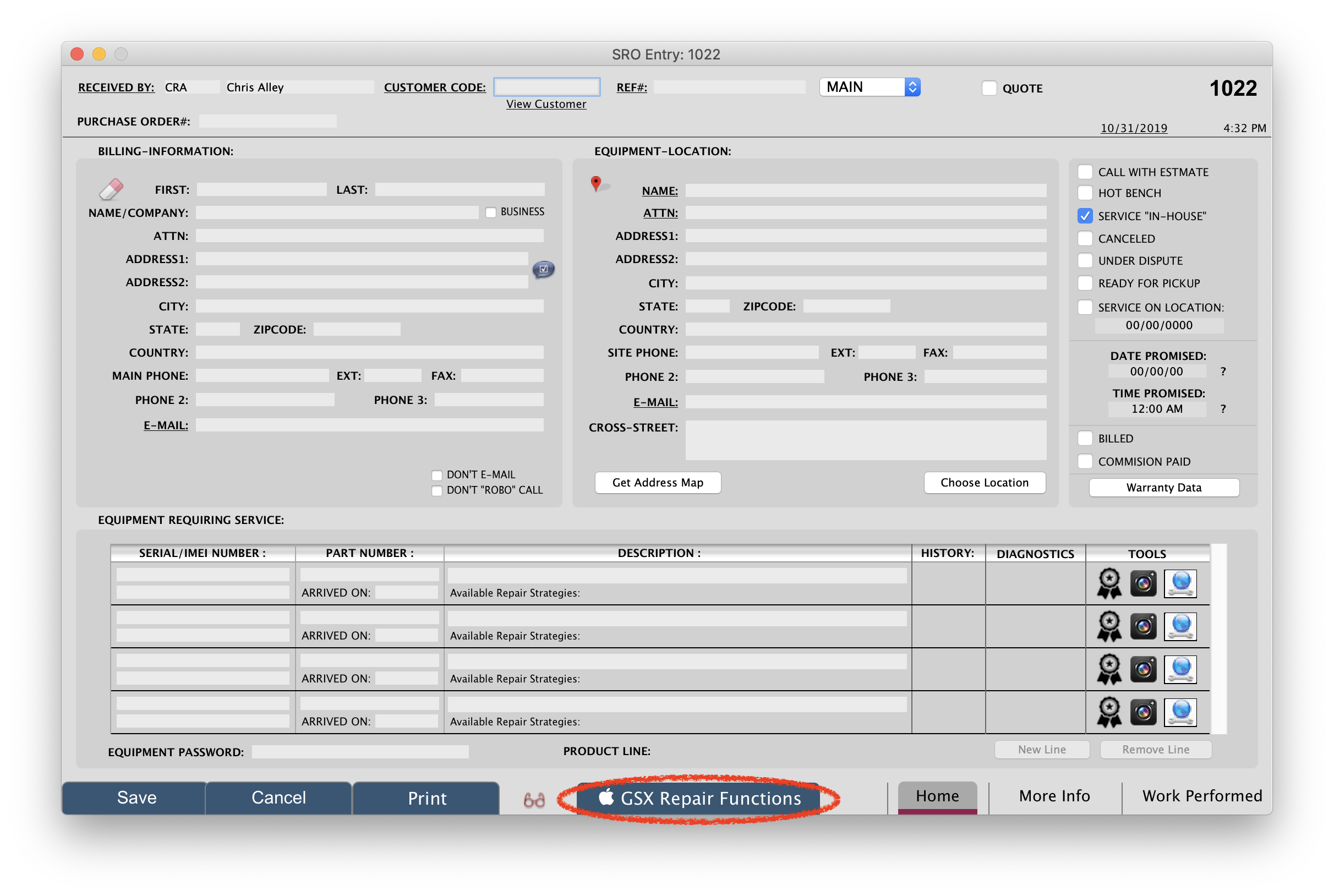The image size is (1334, 896).
Task: Click the camera icon in the second equipment row
Action: (1142, 626)
